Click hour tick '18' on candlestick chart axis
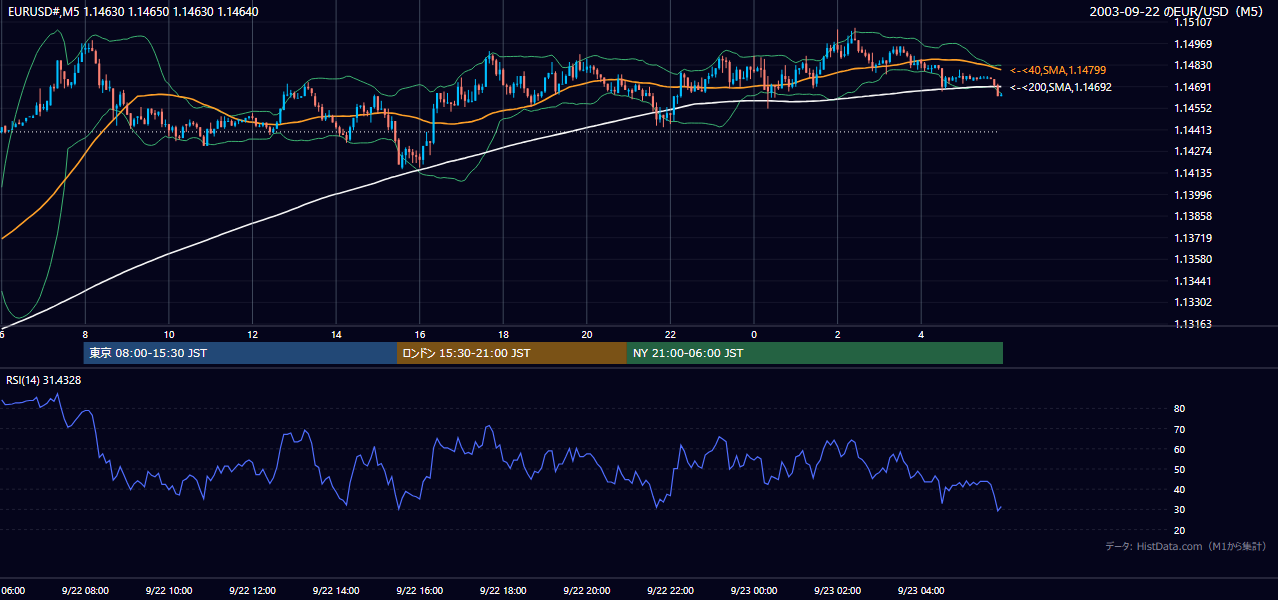This screenshot has width=1278, height=600. click(x=503, y=334)
